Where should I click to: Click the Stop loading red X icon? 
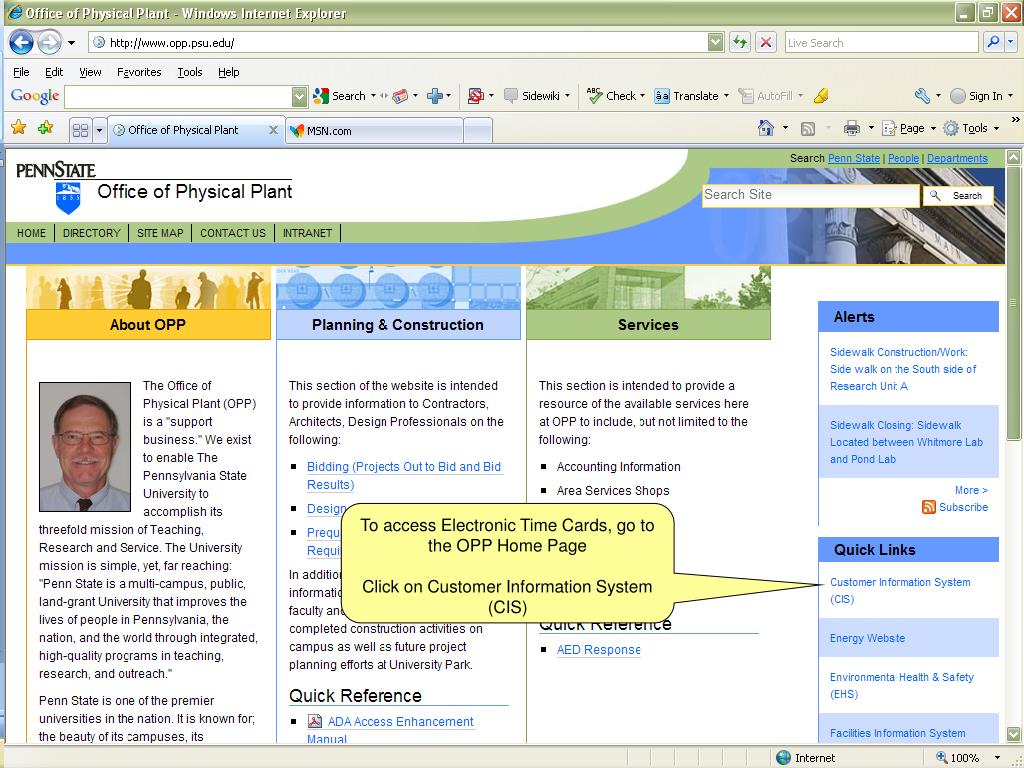point(766,42)
